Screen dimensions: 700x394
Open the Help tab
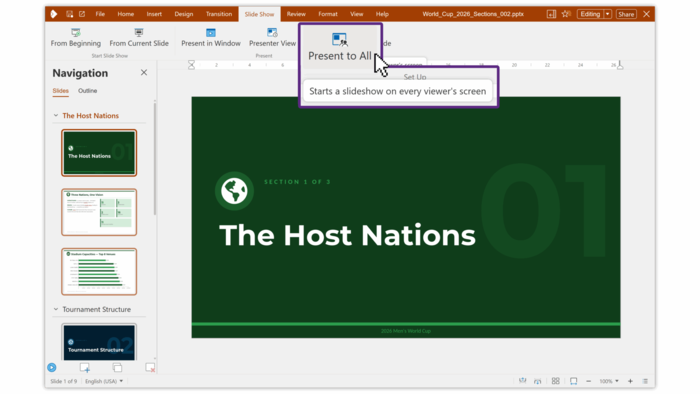pyautogui.click(x=382, y=14)
